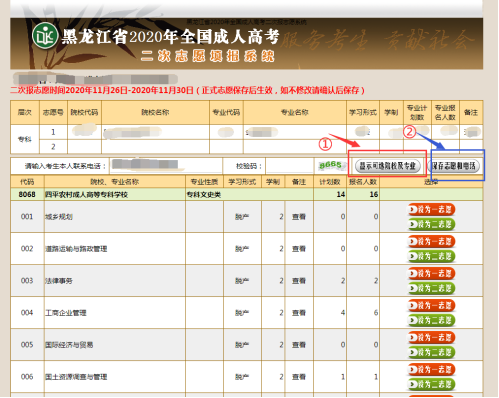Image resolution: width=499 pixels, height=398 pixels.
Task: Click the green logo in the banner
Action: 45,36
